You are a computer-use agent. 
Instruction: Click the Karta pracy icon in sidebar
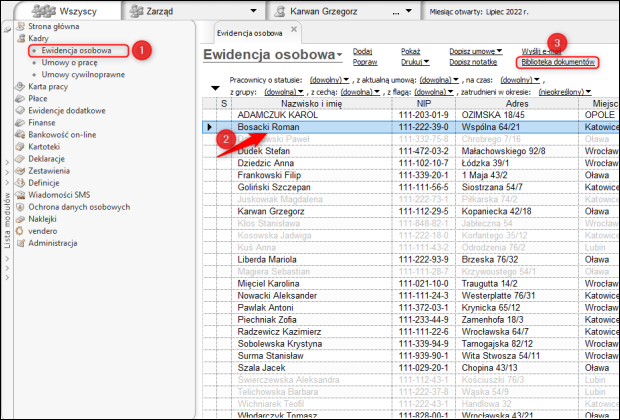[x=19, y=85]
